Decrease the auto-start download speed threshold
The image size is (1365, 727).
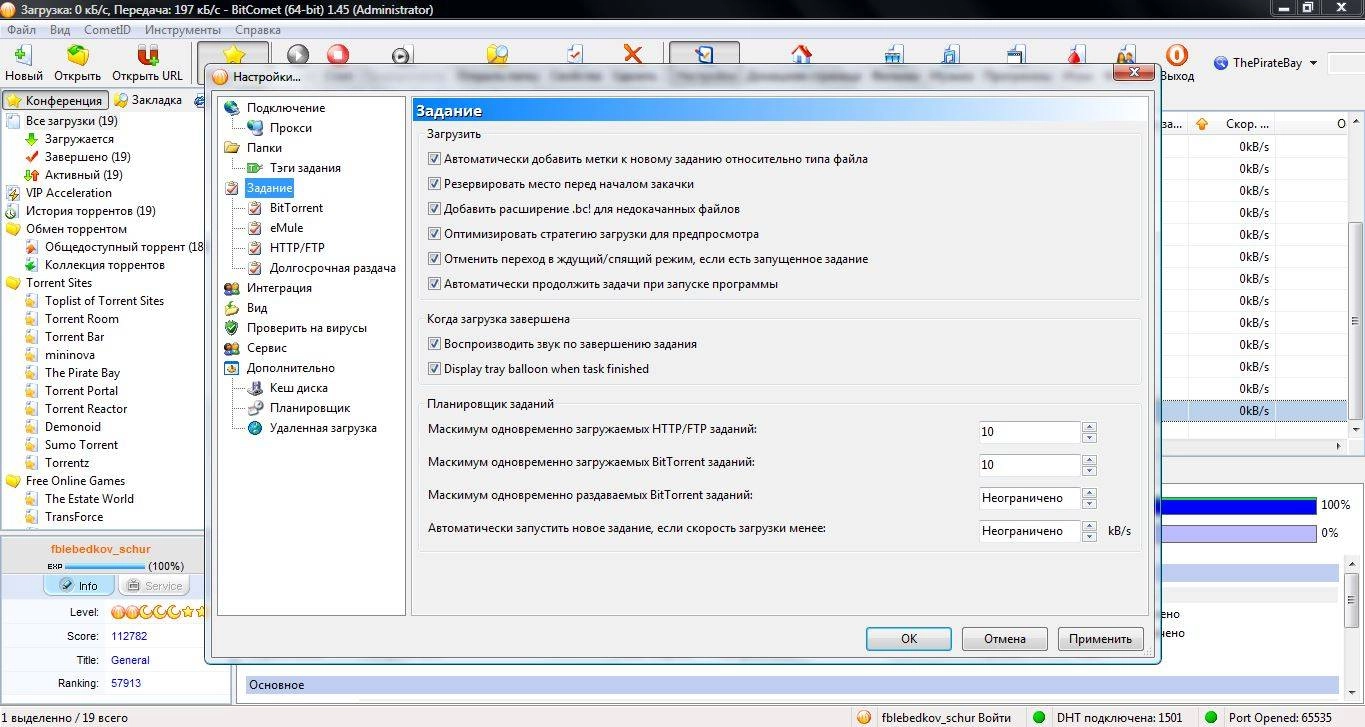click(1090, 537)
